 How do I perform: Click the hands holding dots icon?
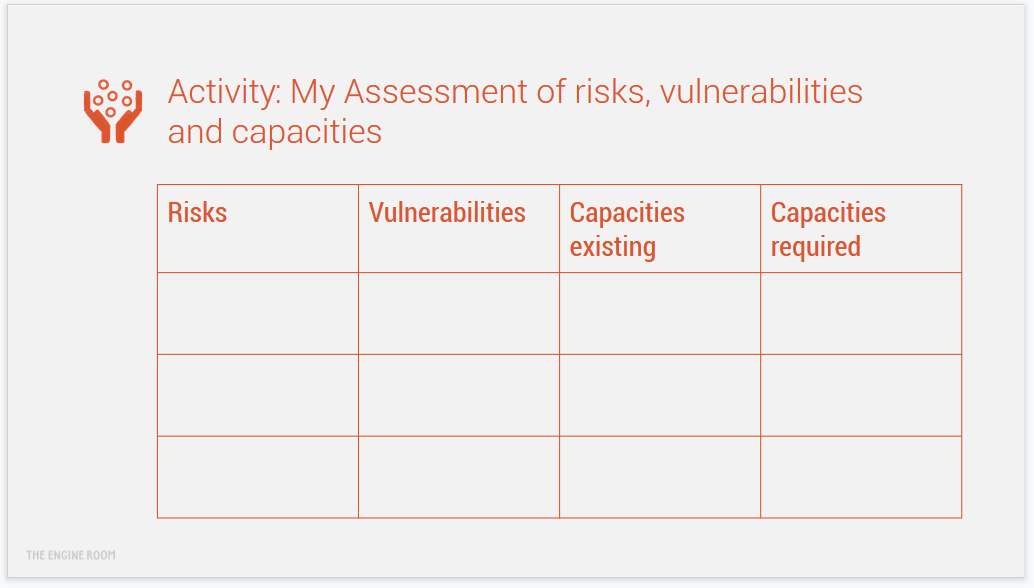(x=112, y=111)
